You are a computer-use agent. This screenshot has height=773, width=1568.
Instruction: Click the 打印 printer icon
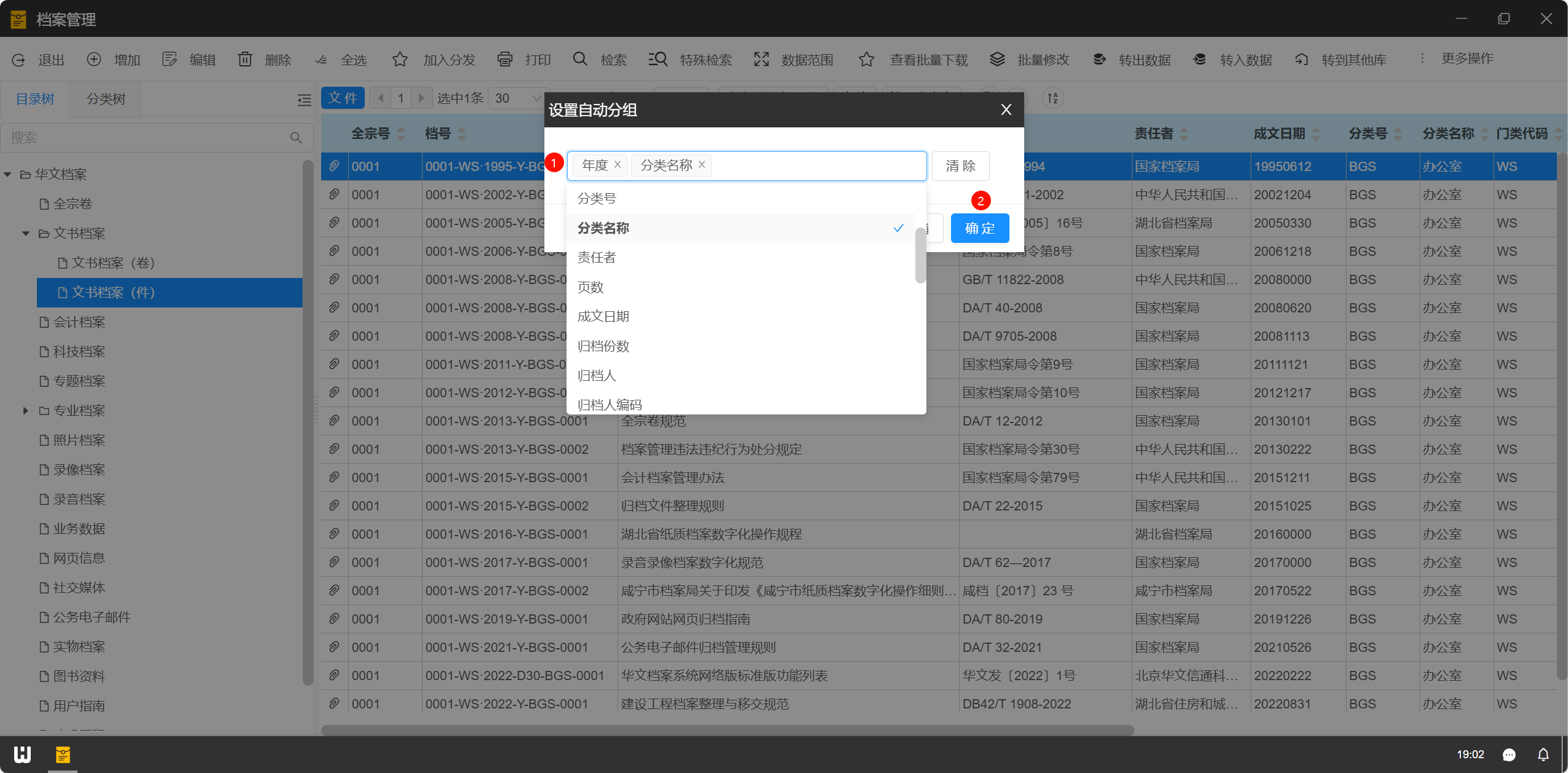(504, 59)
